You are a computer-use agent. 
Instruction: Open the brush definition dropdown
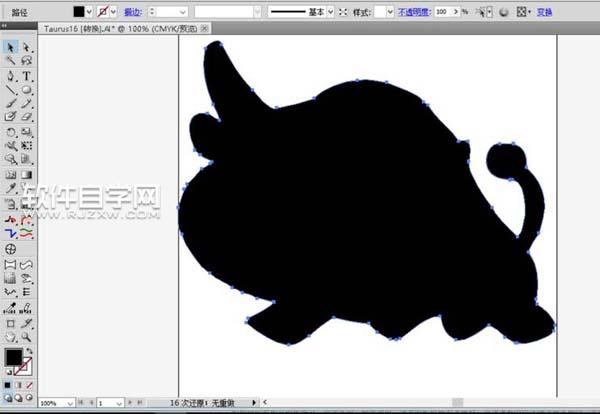tap(257, 12)
